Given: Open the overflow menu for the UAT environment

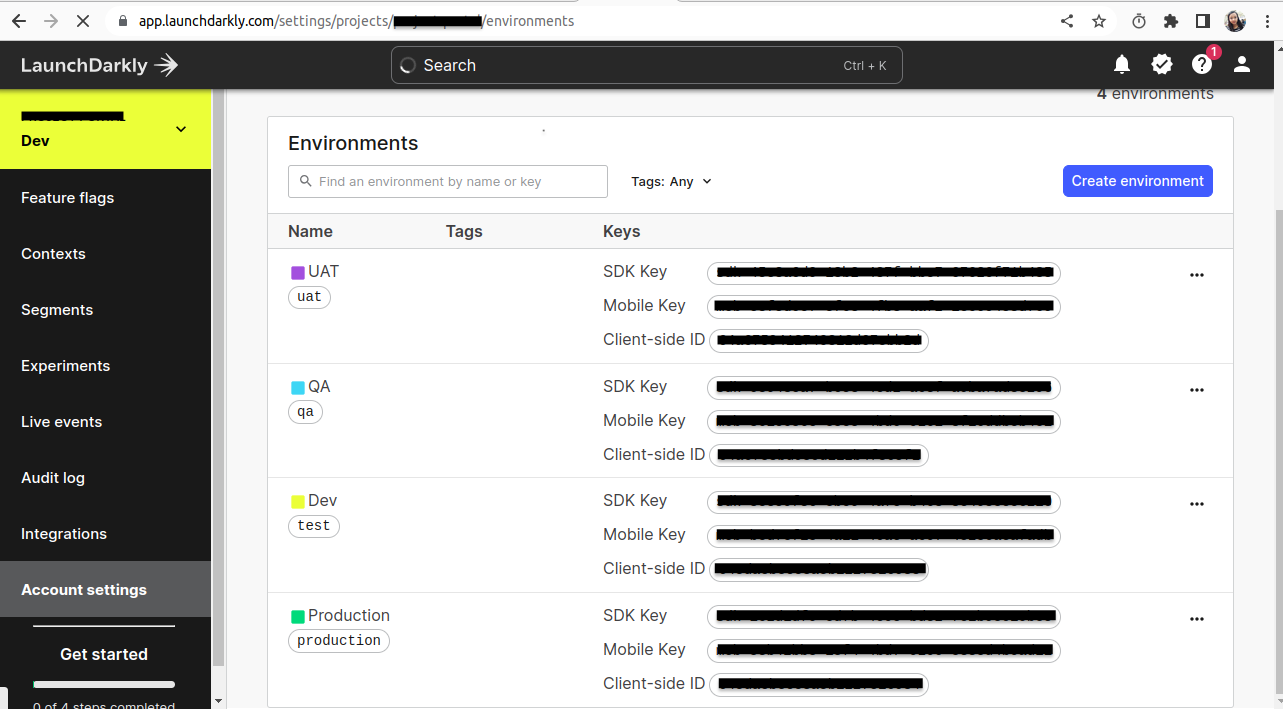Looking at the screenshot, I should [1196, 275].
